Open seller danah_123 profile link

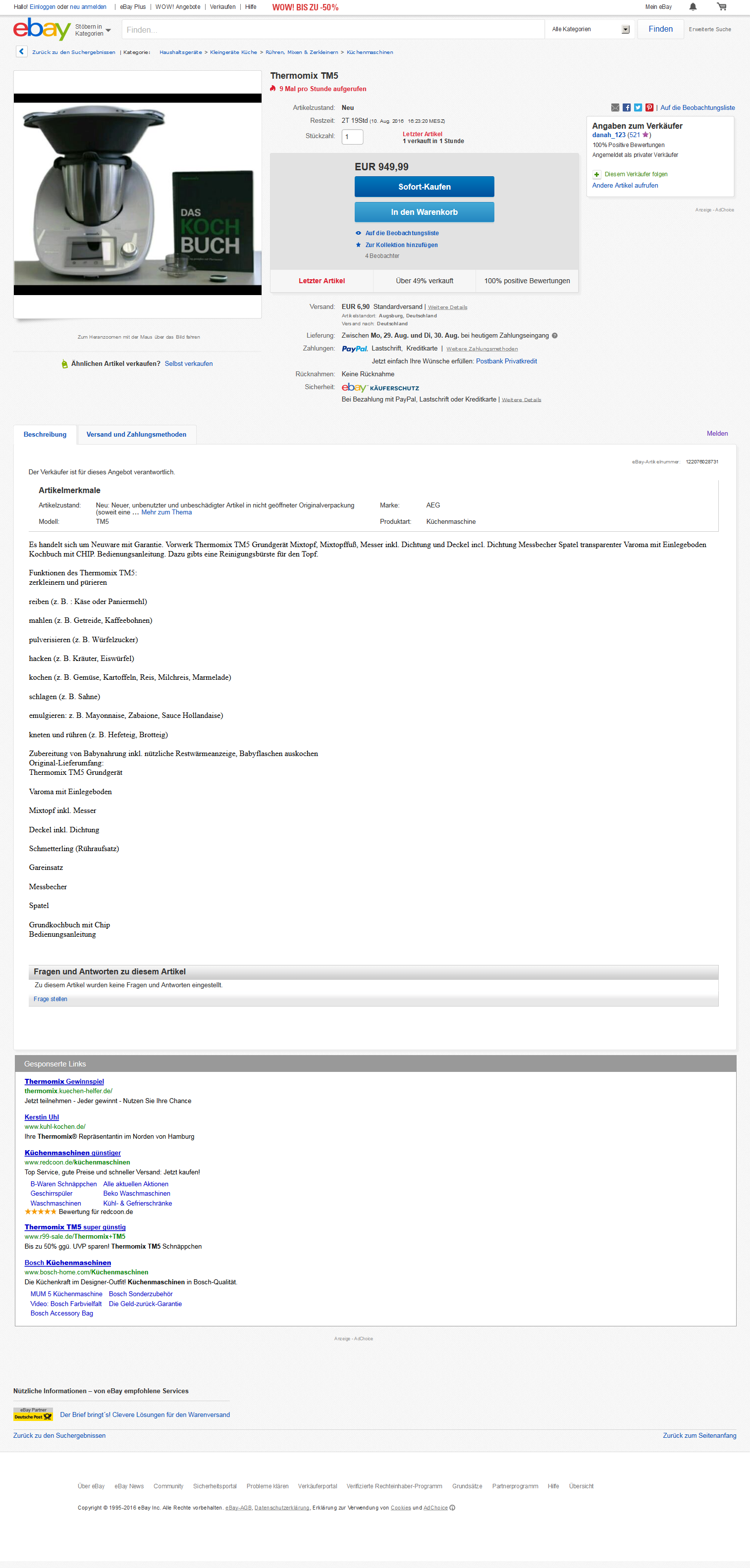coord(609,135)
